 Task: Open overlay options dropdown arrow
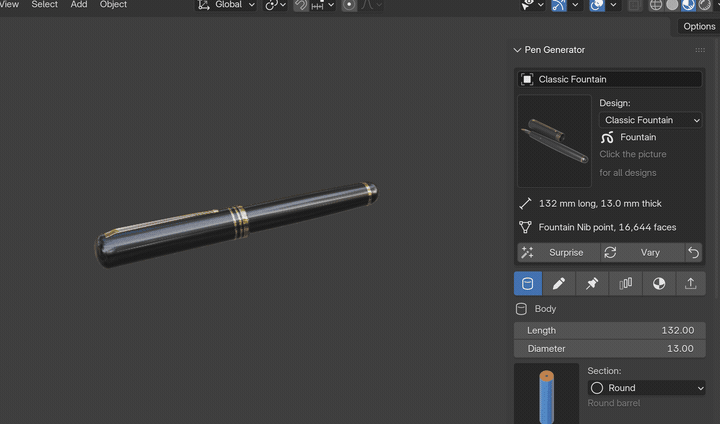coord(613,5)
